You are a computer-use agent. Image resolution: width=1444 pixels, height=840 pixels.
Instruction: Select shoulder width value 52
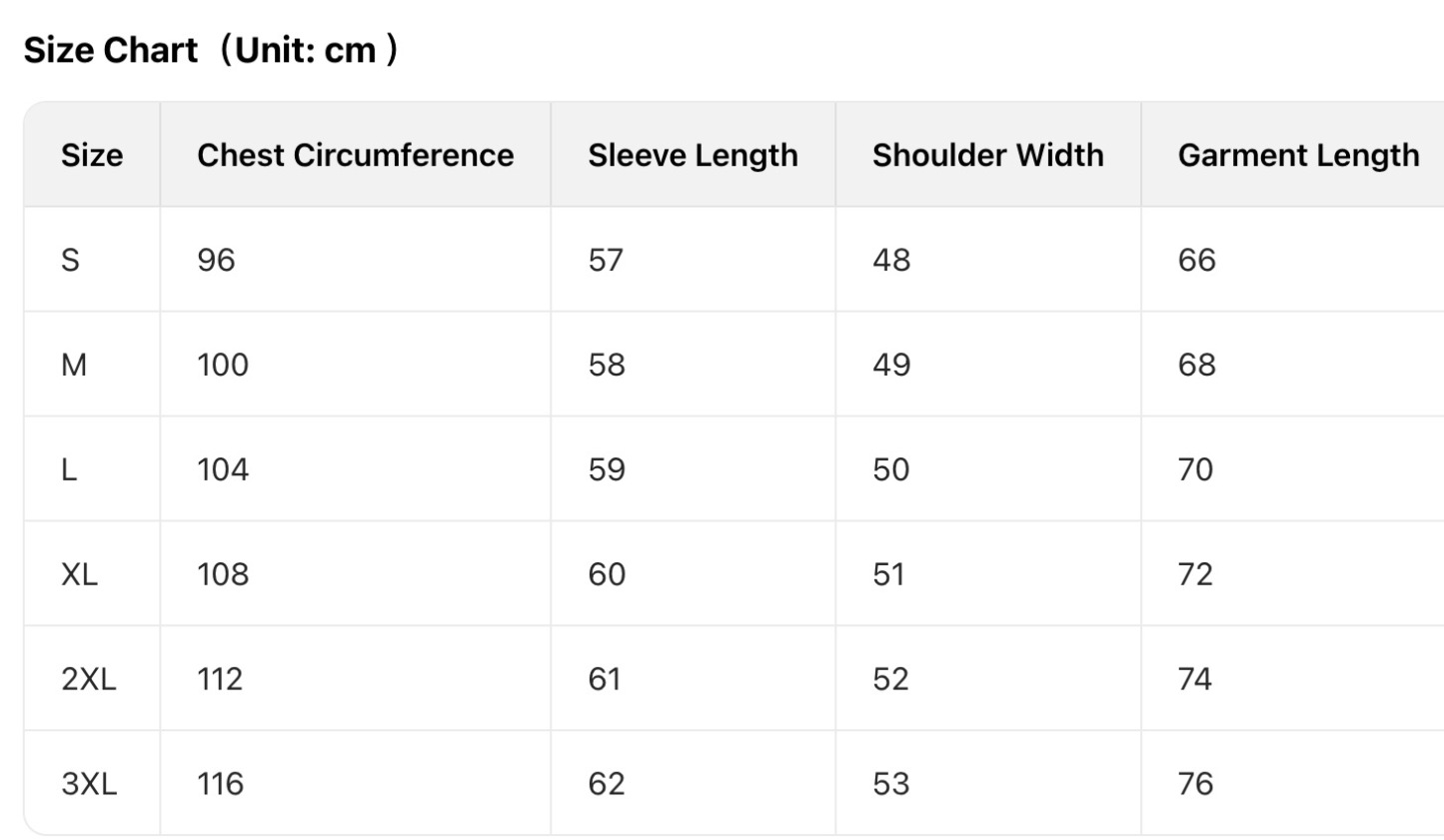pyautogui.click(x=890, y=679)
